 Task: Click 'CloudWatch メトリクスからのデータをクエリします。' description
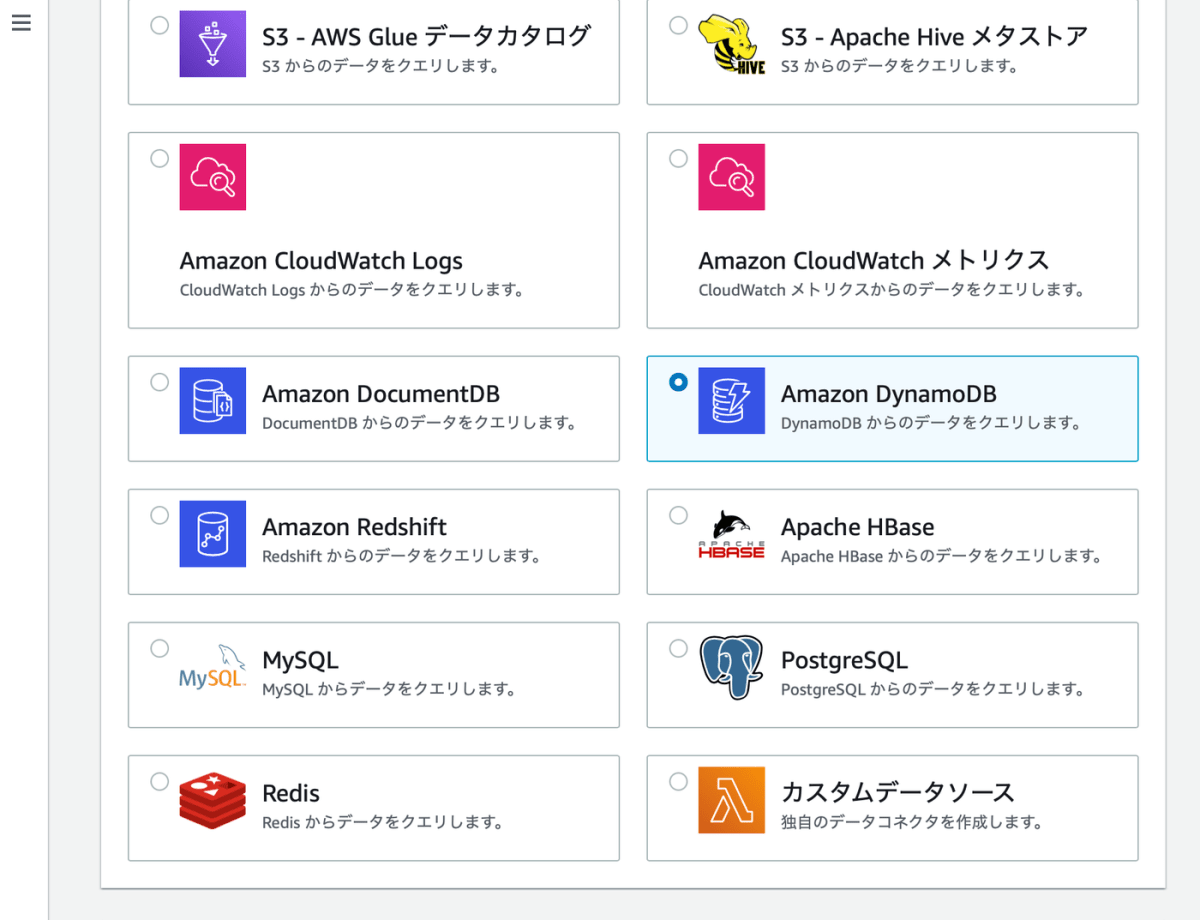click(x=892, y=290)
